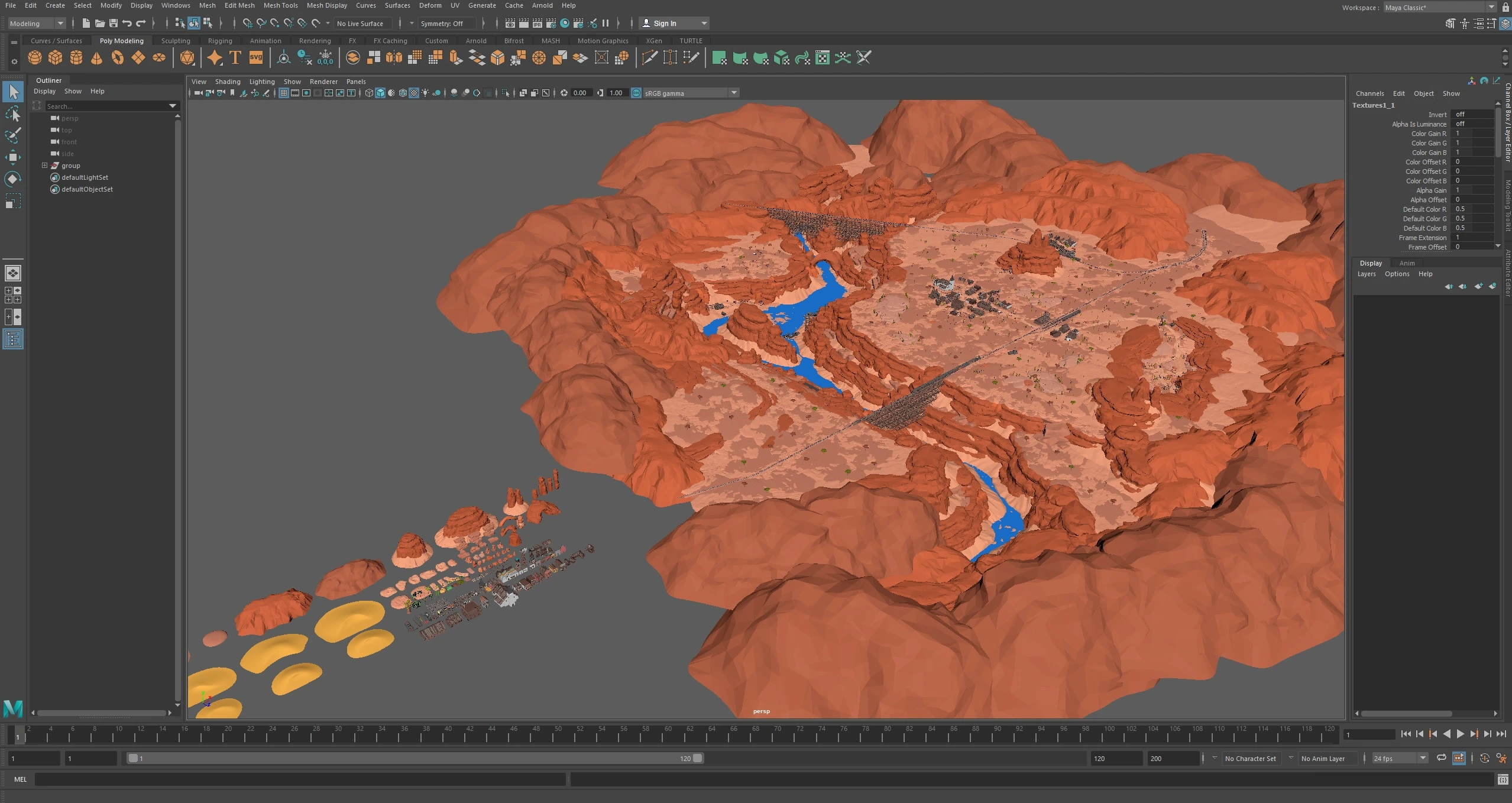Toggle viewport grid display icon
Screen dimensions: 1512x803
click(x=284, y=93)
